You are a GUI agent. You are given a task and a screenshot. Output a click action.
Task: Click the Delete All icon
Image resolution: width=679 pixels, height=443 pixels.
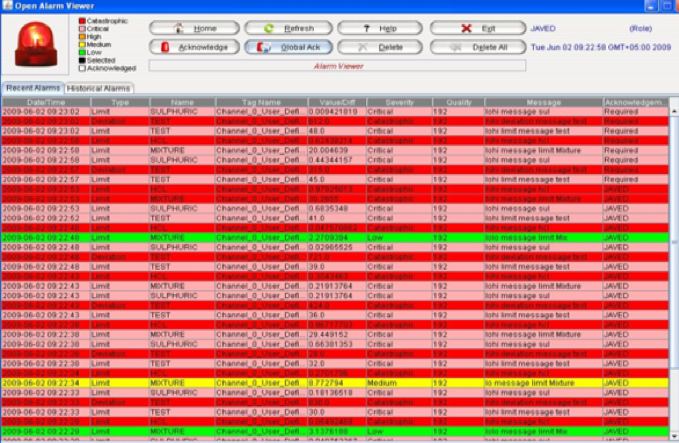455,47
